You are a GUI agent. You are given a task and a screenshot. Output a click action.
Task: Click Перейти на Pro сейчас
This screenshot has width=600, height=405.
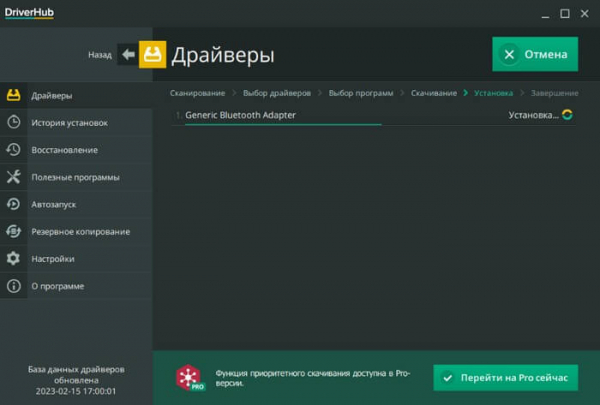[x=505, y=377]
